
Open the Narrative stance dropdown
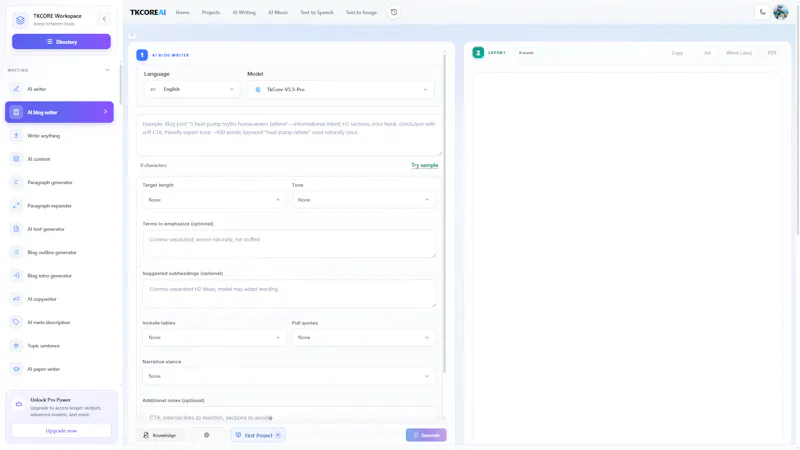[x=289, y=377]
